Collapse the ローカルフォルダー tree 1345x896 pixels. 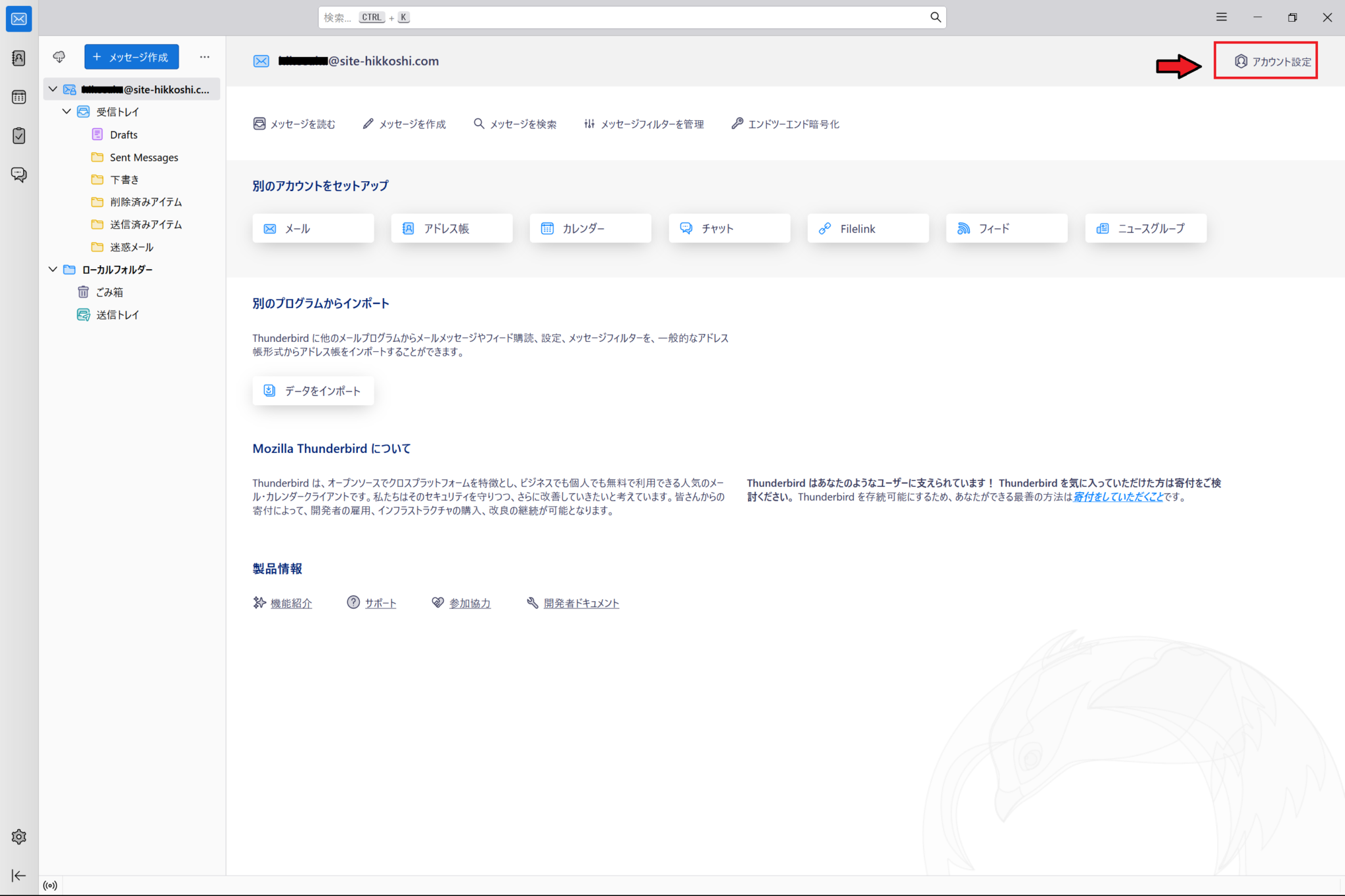point(53,269)
